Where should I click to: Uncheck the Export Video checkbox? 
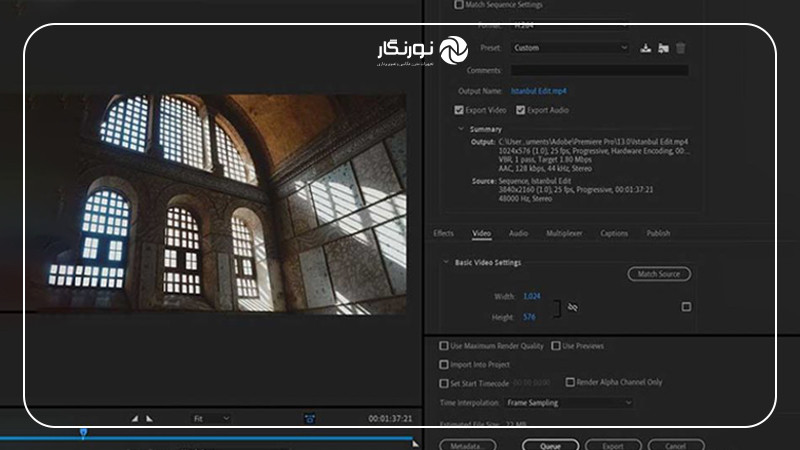(x=459, y=110)
